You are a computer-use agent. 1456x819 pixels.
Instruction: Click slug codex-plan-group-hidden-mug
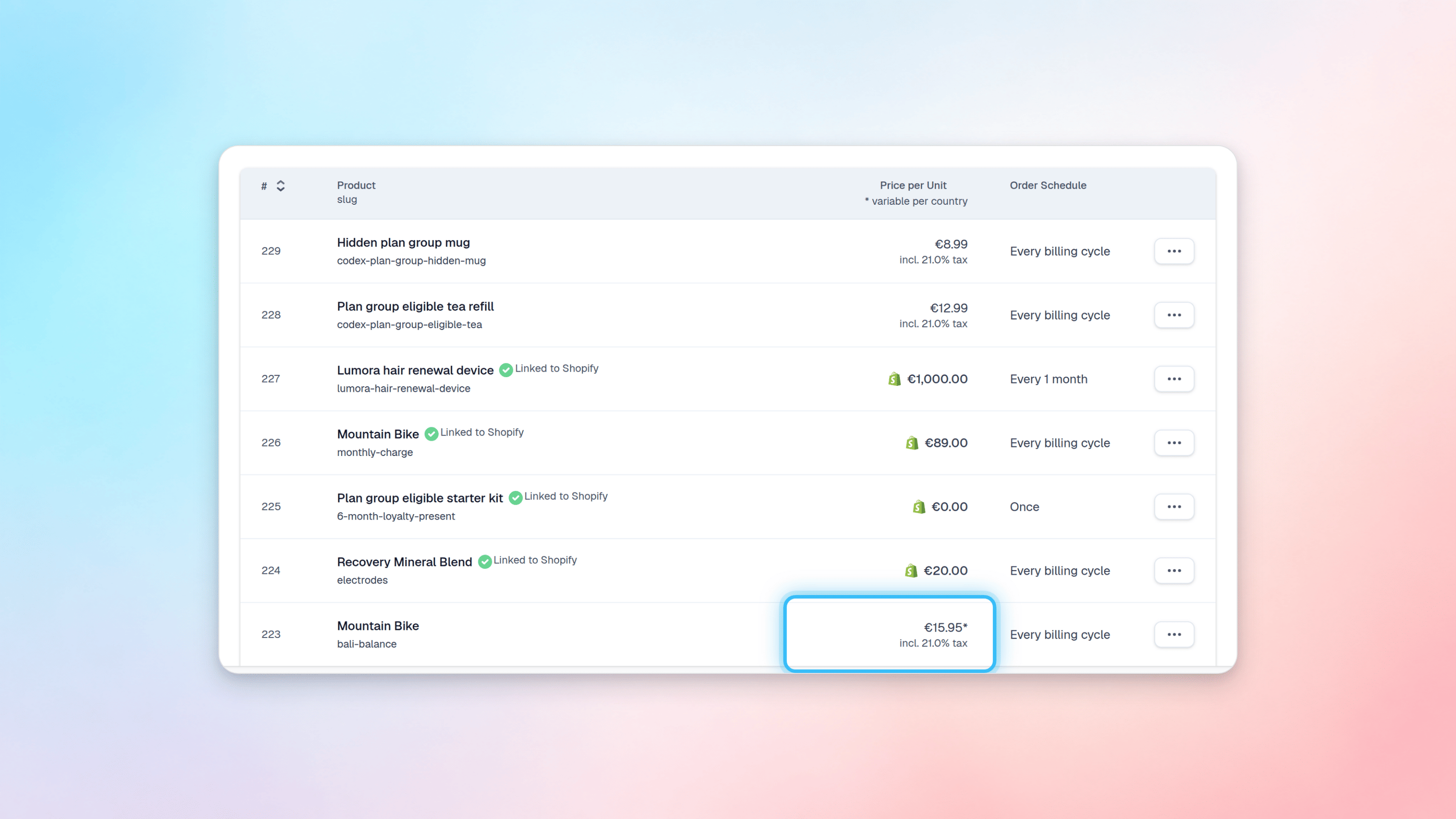[412, 260]
